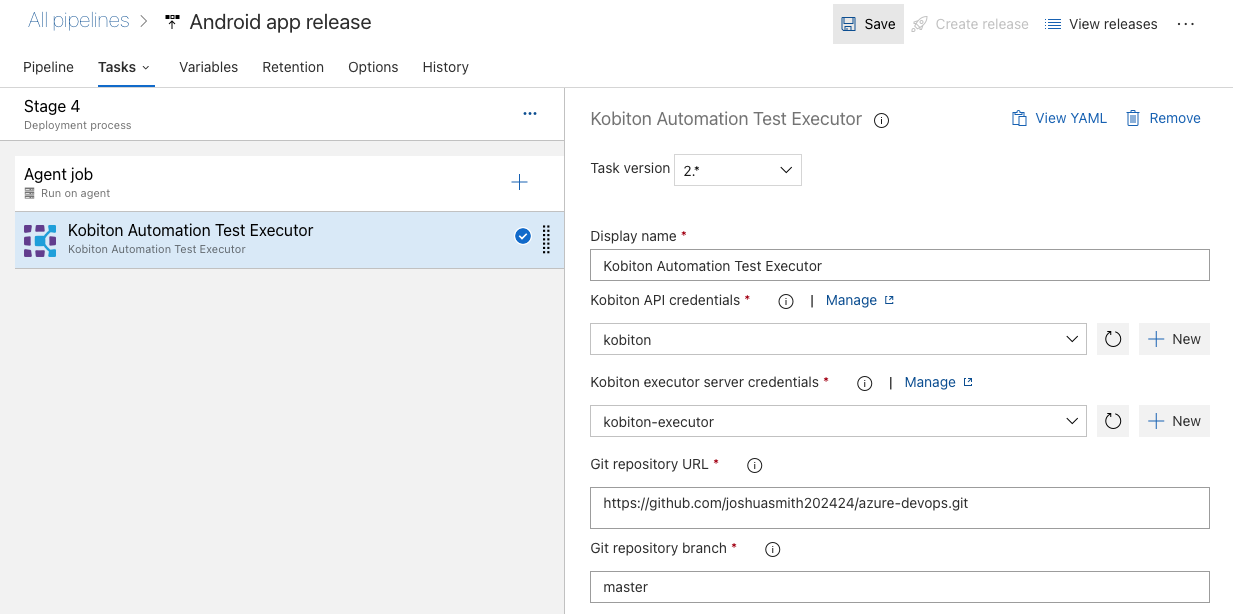Click the Task version label
The height and width of the screenshot is (614, 1233).
(630, 168)
